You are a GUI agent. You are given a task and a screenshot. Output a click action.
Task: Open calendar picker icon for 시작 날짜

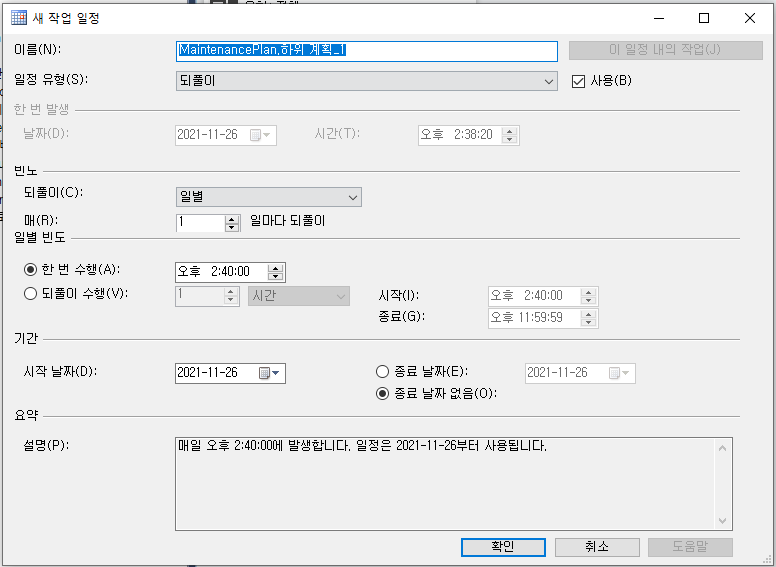(265, 373)
